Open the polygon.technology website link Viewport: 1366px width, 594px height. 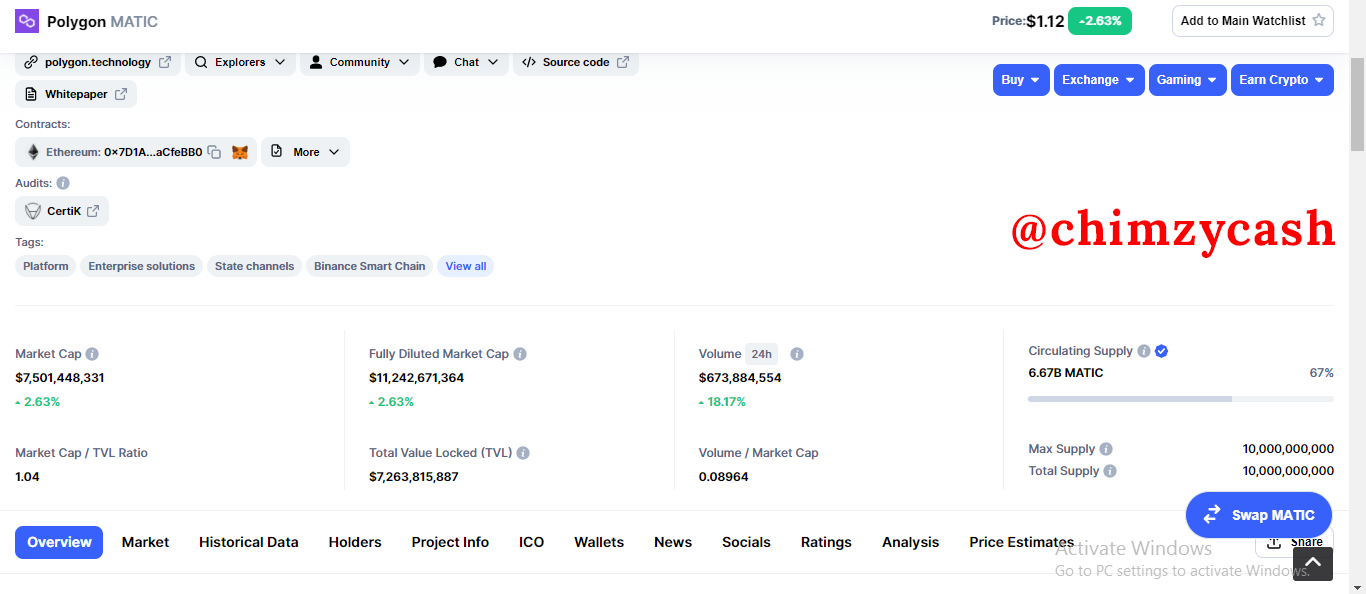[x=98, y=62]
